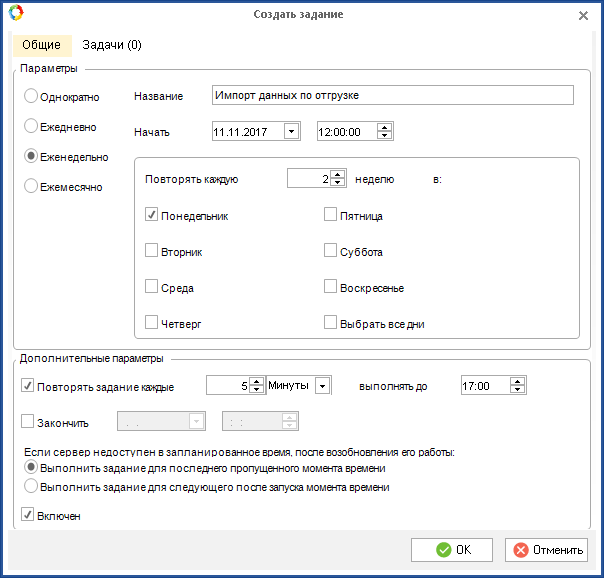Select the Однократно radio option

tap(32, 95)
